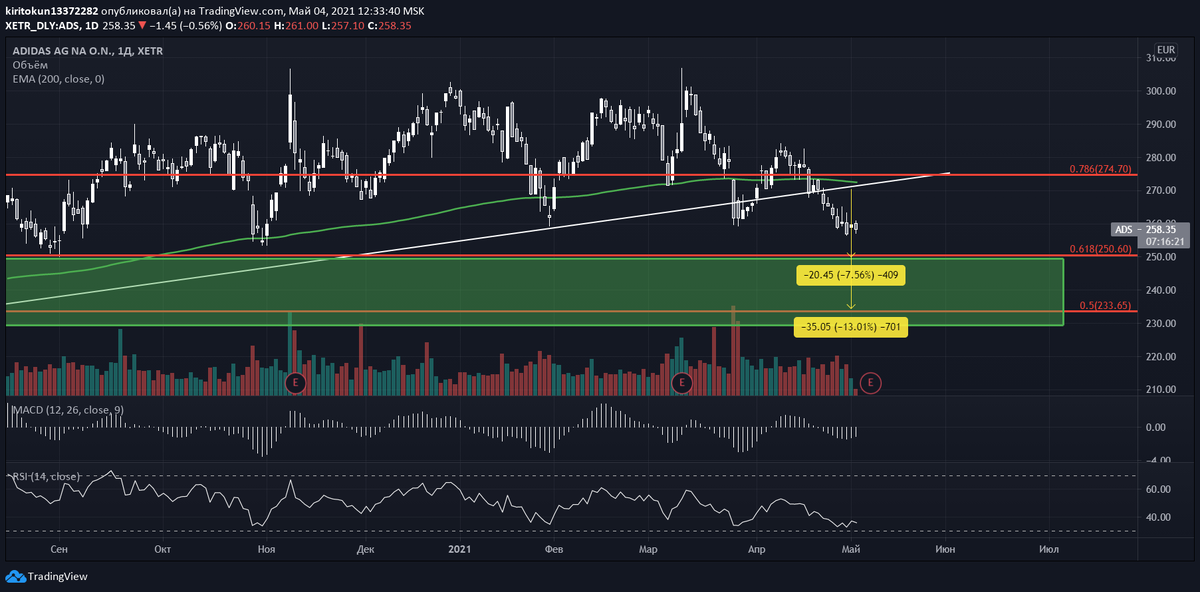
Task: Click the Июн label on time axis
Action: pos(944,549)
